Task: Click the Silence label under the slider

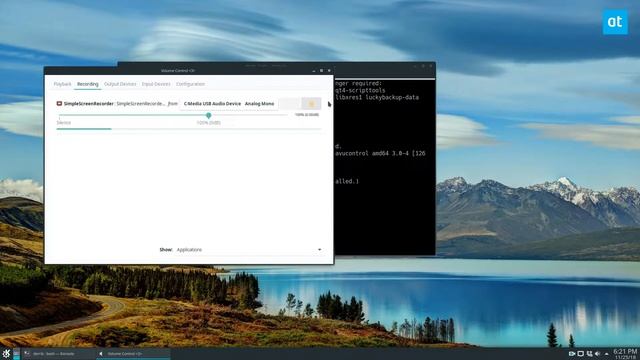Action: point(64,122)
